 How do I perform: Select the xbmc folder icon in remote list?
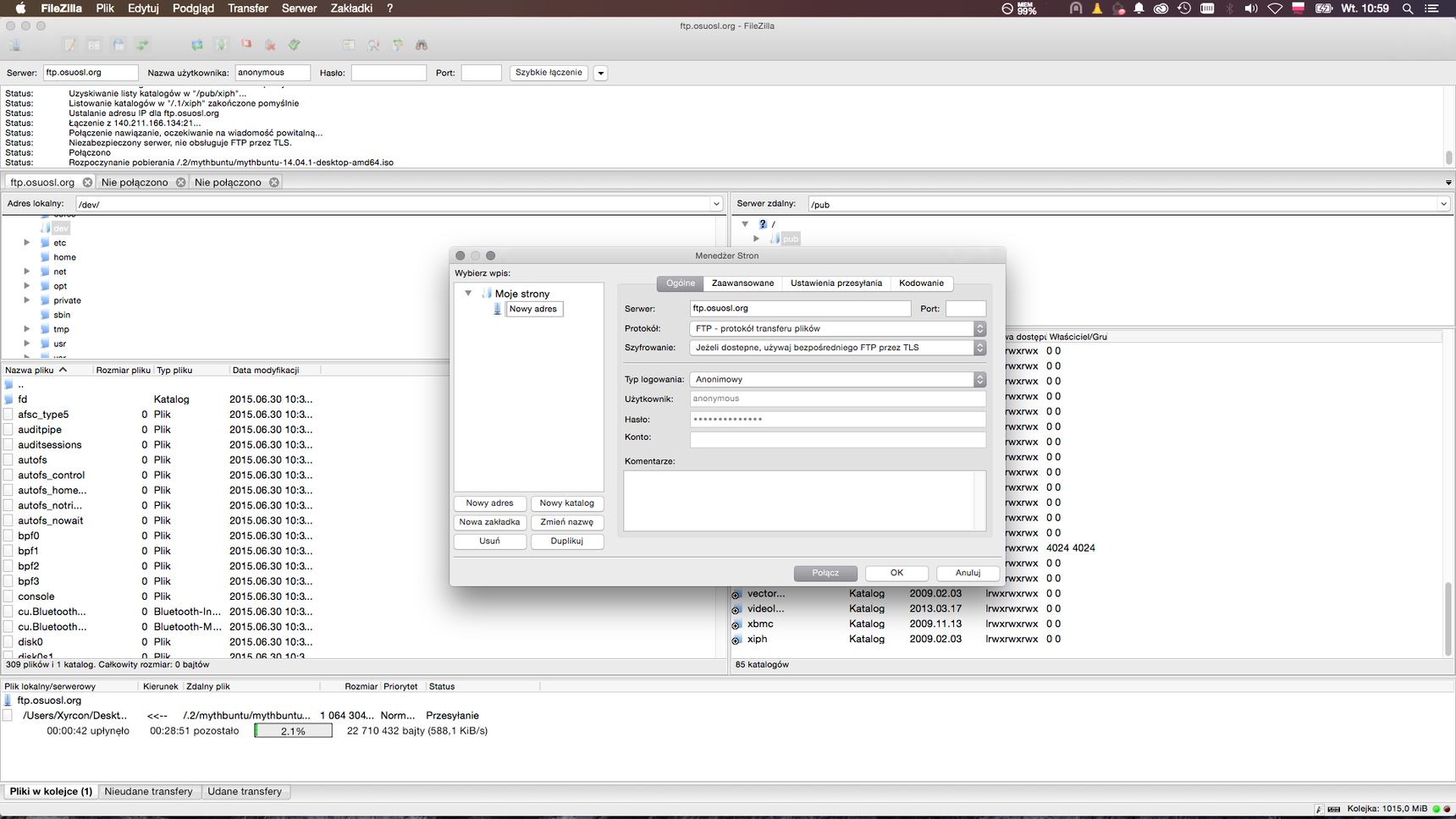[x=736, y=624]
